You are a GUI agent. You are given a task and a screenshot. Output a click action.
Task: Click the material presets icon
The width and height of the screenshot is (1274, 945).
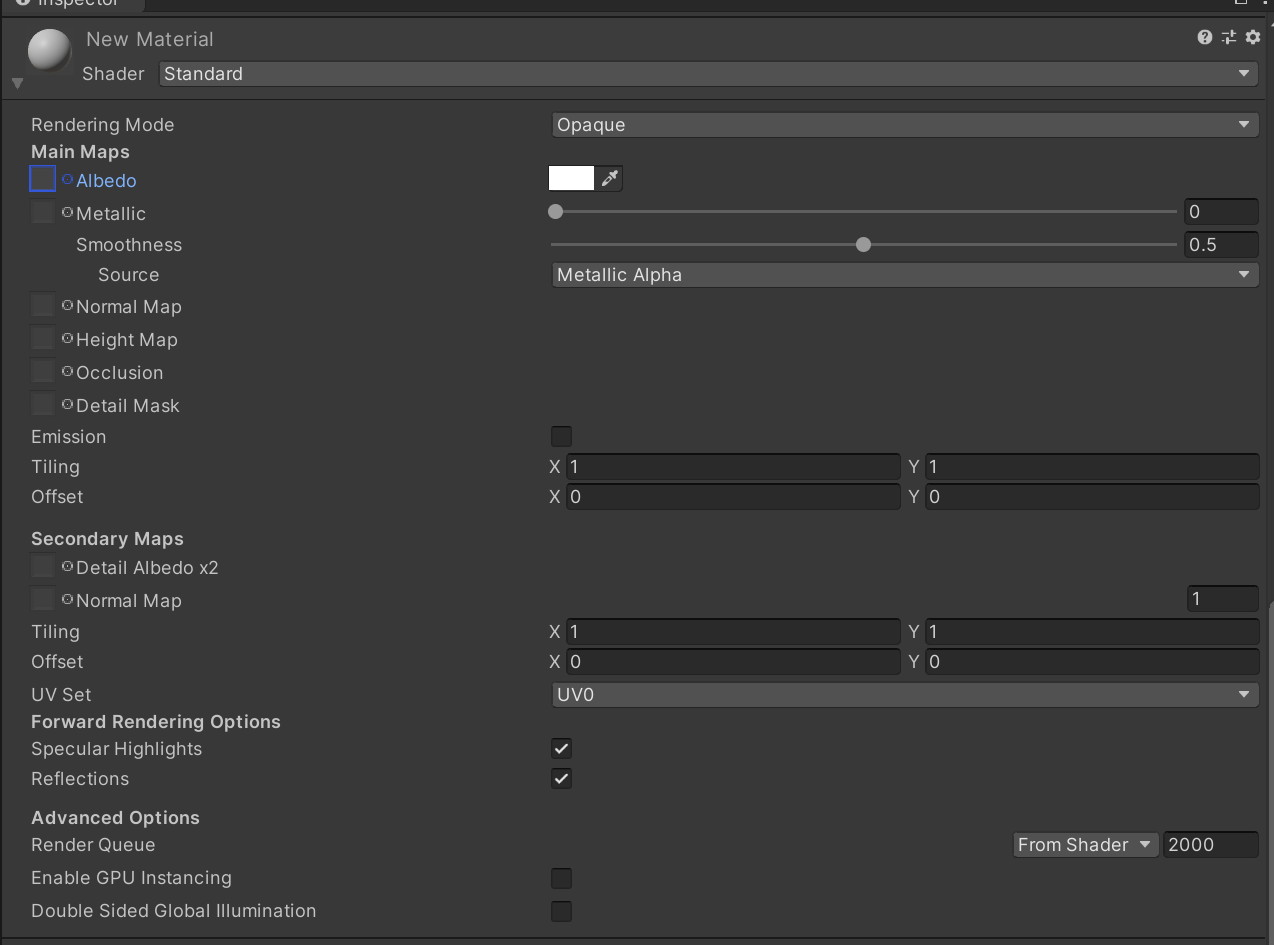[x=1228, y=37]
